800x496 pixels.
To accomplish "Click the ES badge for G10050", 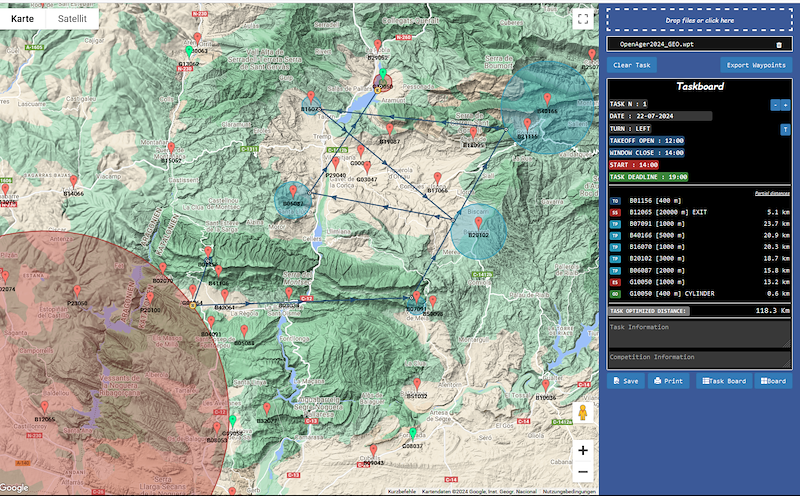I will point(615,282).
